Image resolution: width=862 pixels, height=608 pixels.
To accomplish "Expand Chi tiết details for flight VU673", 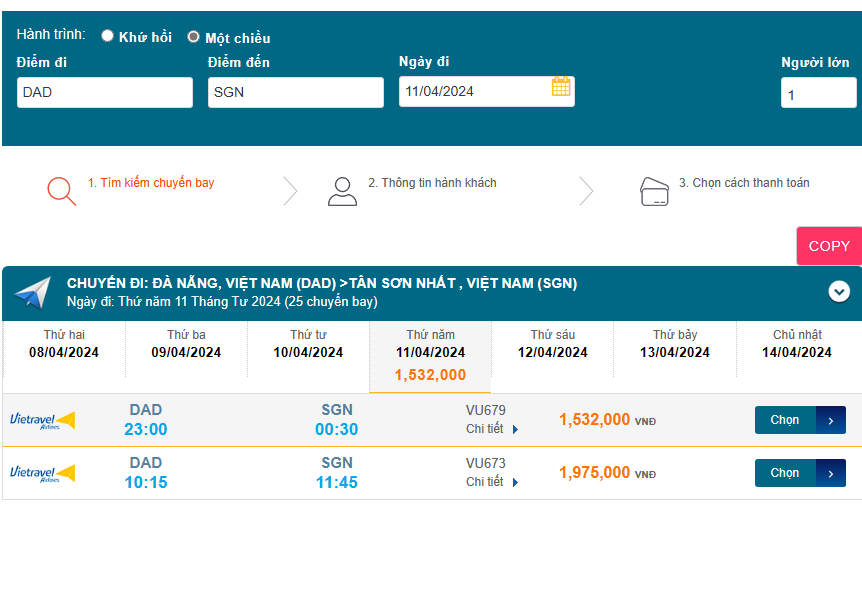I will click(492, 482).
